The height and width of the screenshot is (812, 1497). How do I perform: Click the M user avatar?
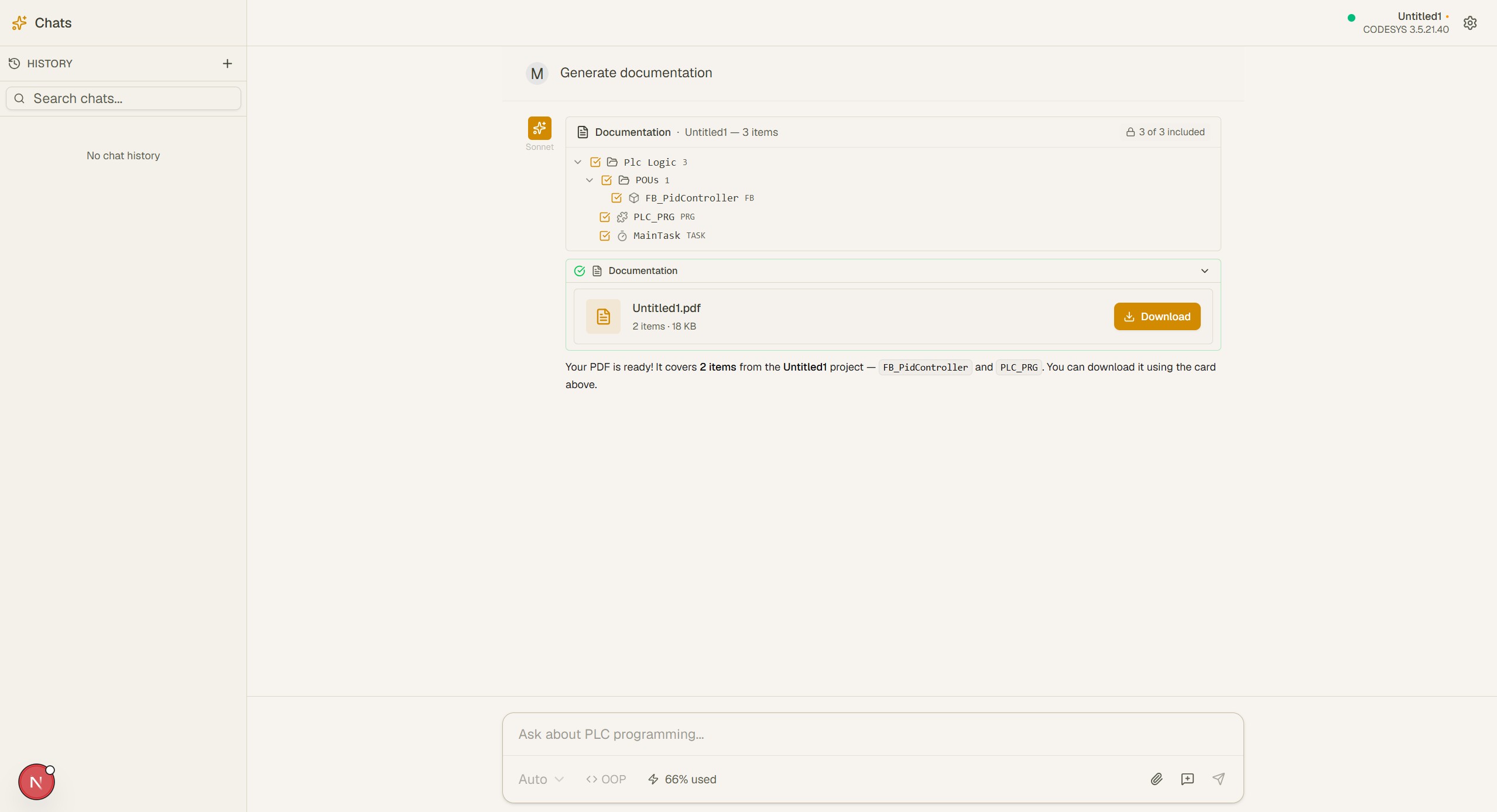[x=537, y=74]
